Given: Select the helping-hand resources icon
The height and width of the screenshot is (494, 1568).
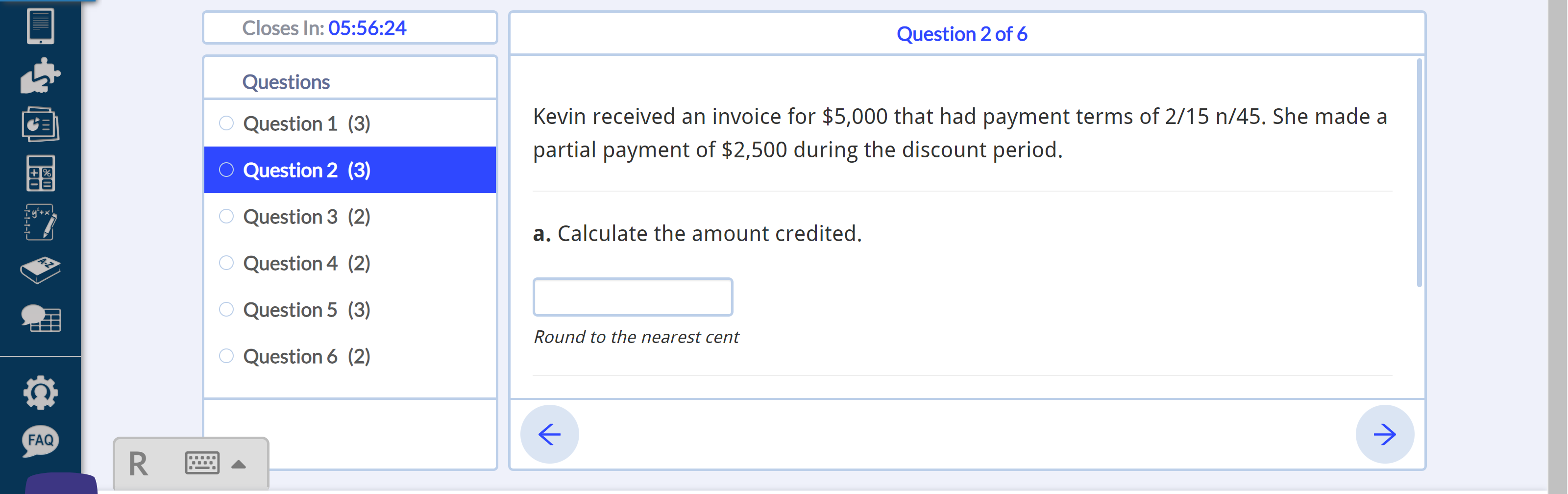Looking at the screenshot, I should pyautogui.click(x=39, y=75).
